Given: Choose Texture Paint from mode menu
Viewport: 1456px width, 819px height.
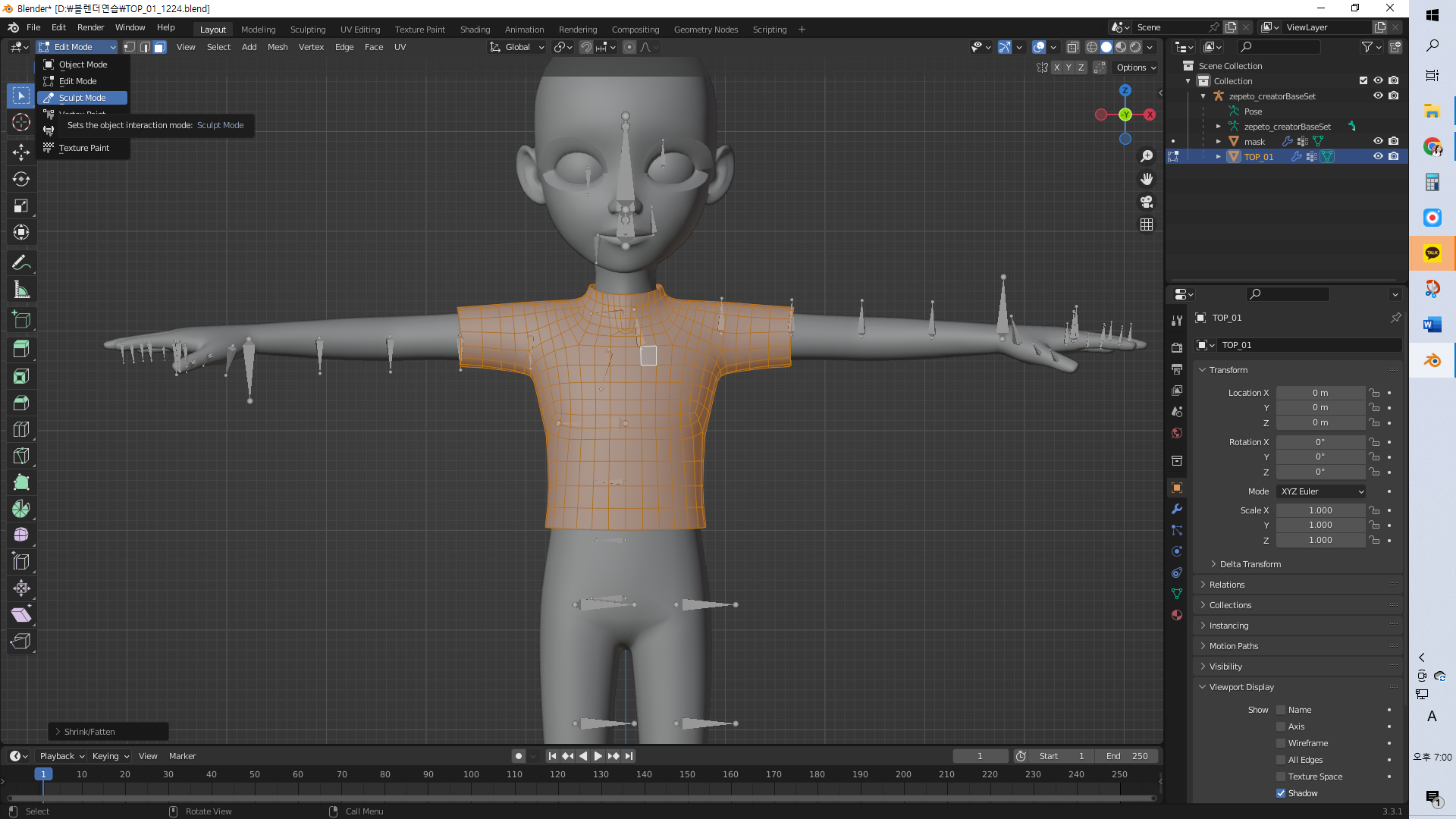Looking at the screenshot, I should click(x=83, y=148).
